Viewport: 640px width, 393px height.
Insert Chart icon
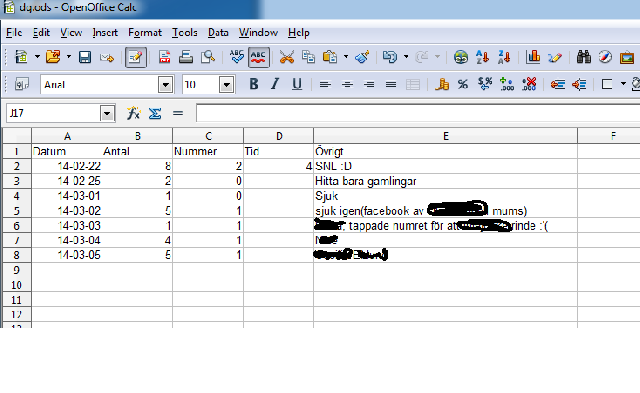[533, 57]
